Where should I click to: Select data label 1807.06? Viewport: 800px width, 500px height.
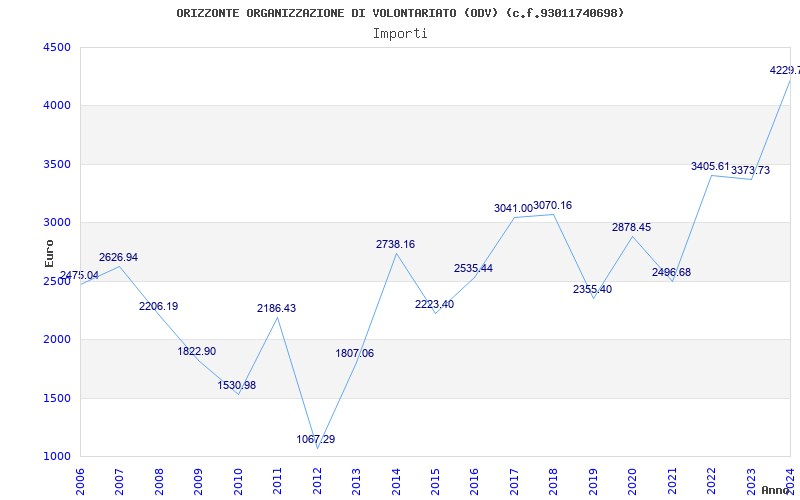click(355, 353)
